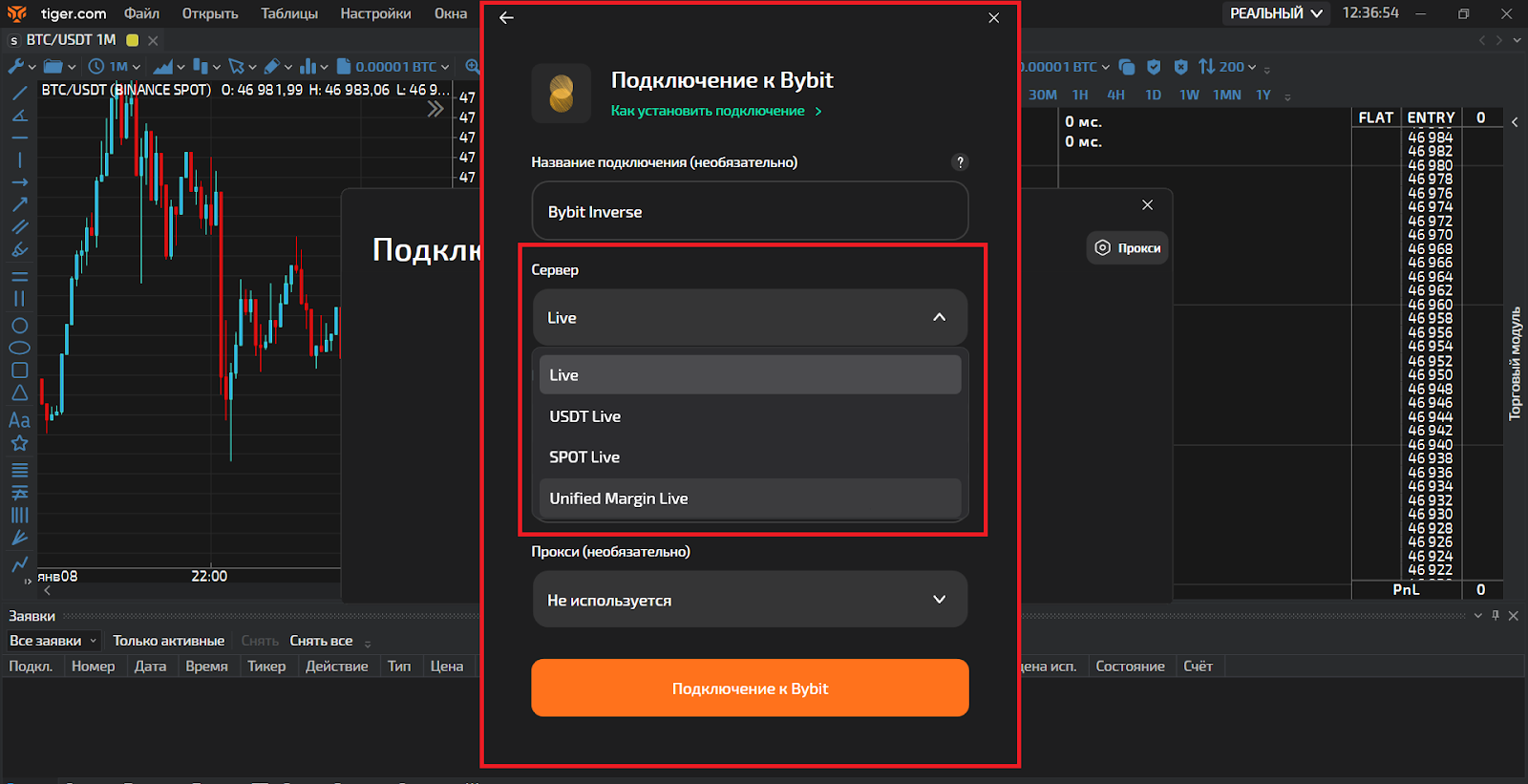Click the magnifier zoom icon
This screenshot has width=1528, height=784.
click(x=472, y=67)
